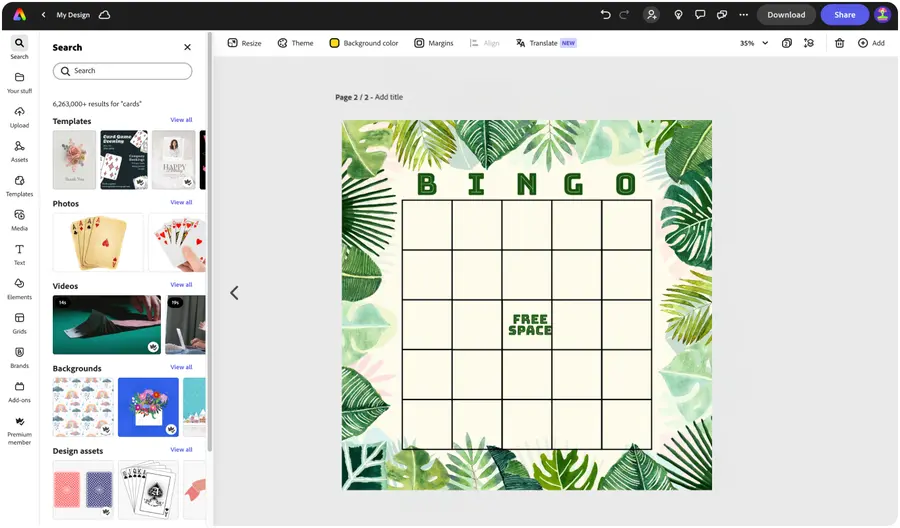
Task: Open the yellow Background color swatch
Action: (334, 43)
